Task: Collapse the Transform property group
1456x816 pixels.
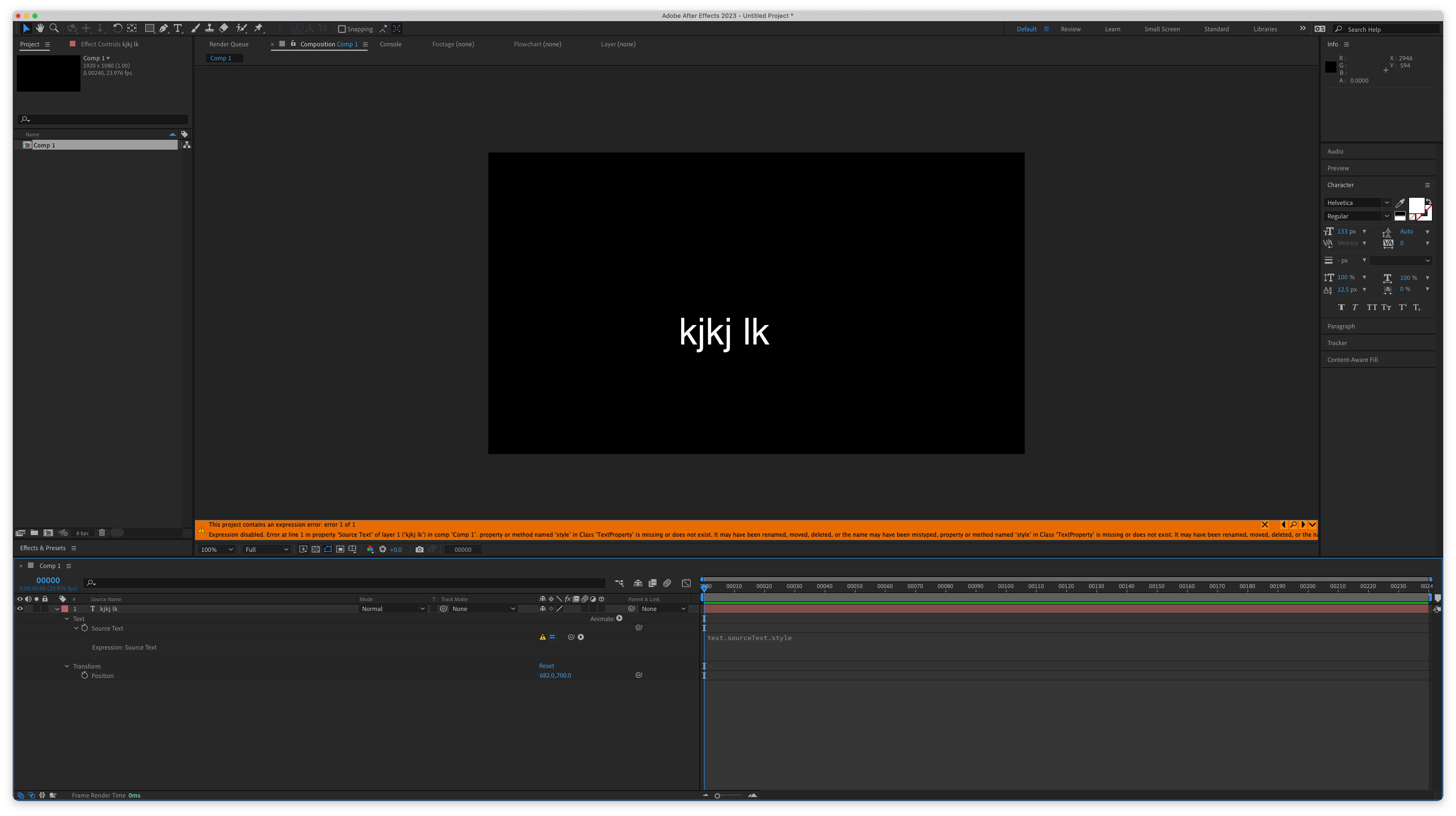Action: coord(67,666)
